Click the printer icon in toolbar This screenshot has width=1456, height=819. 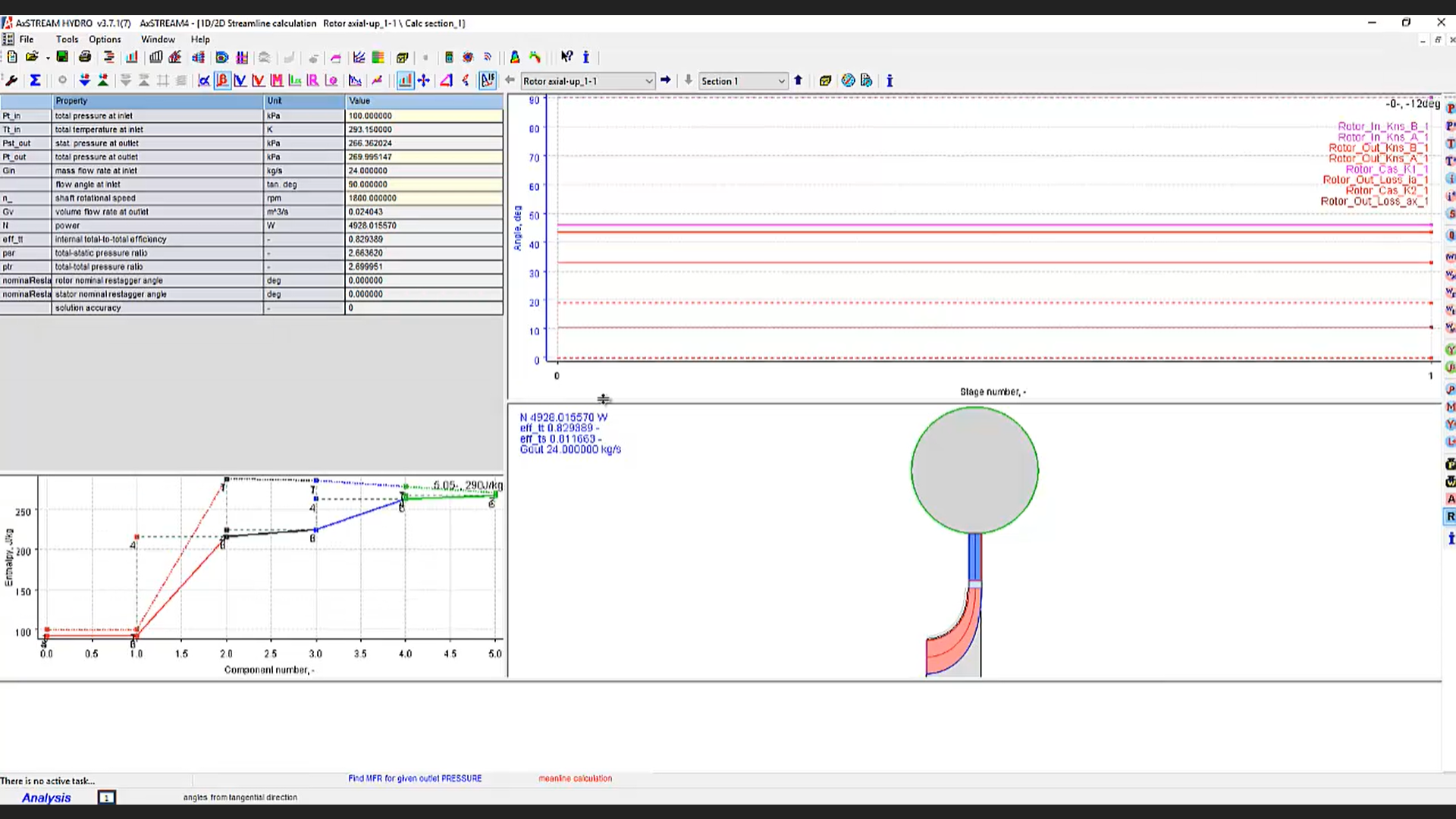[85, 57]
